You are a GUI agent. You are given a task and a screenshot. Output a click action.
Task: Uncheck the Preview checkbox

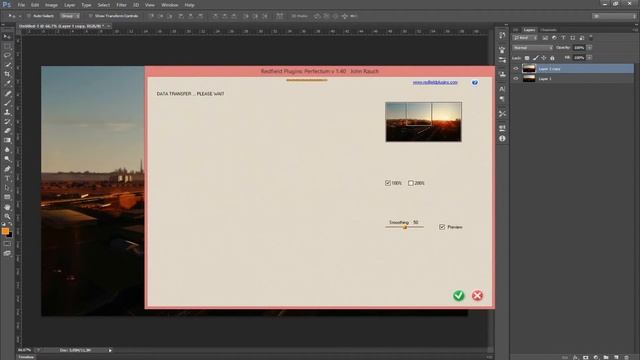tap(442, 227)
